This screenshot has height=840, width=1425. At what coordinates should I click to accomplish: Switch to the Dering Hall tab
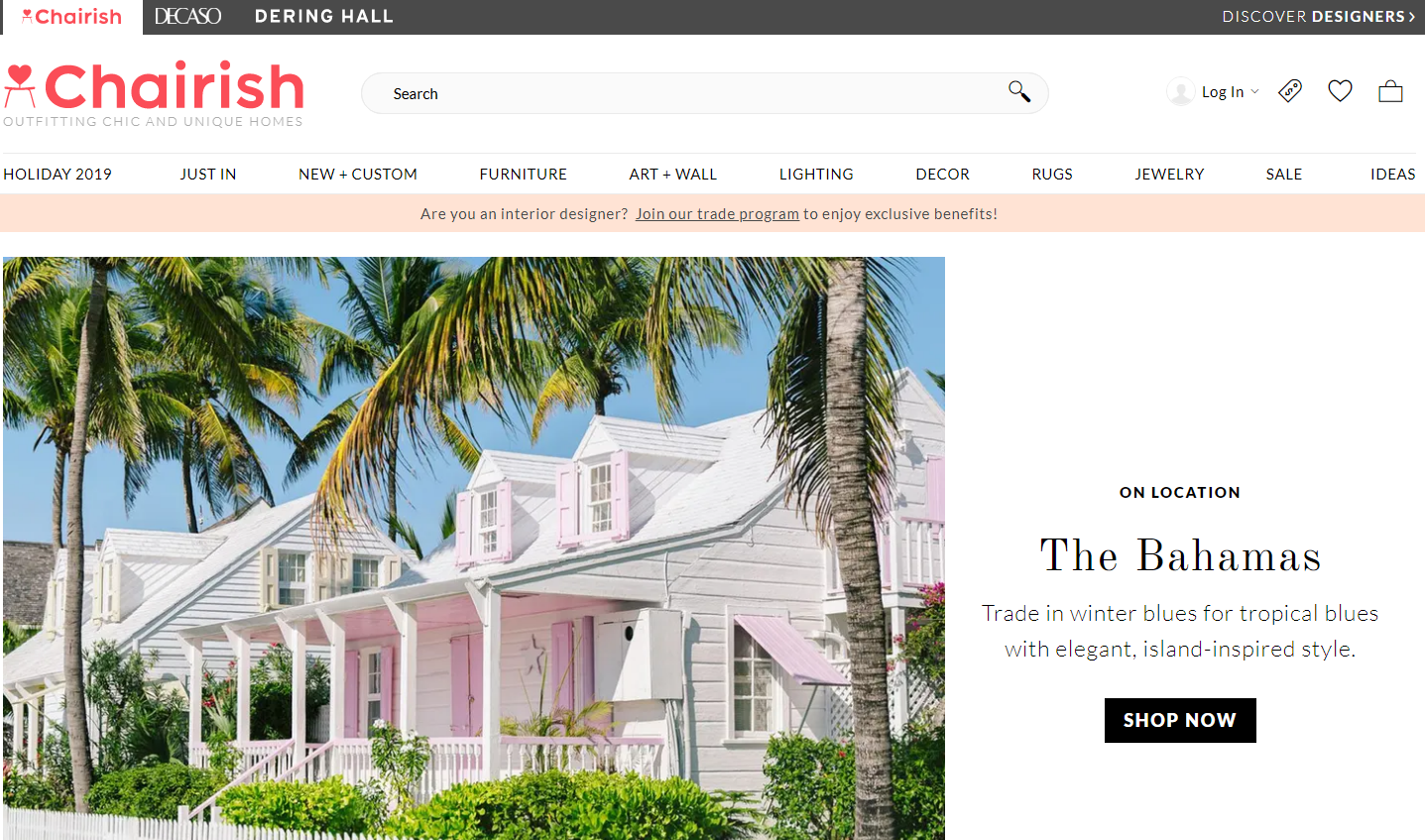coord(324,17)
